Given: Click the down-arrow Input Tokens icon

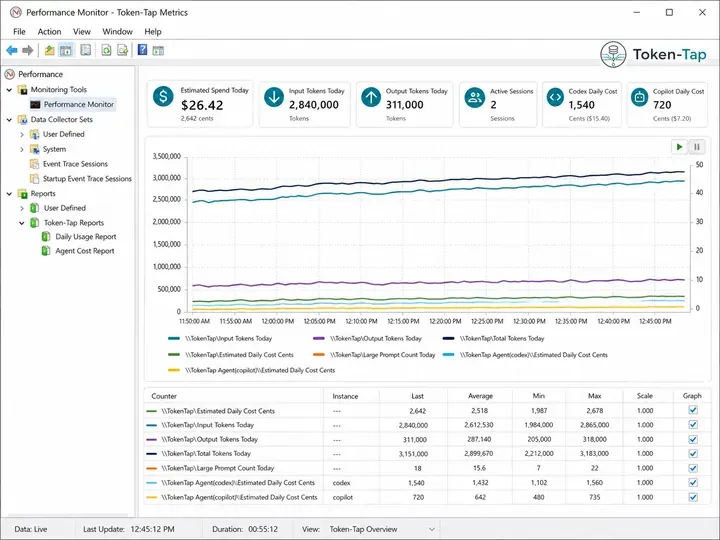Looking at the screenshot, I should (274, 97).
